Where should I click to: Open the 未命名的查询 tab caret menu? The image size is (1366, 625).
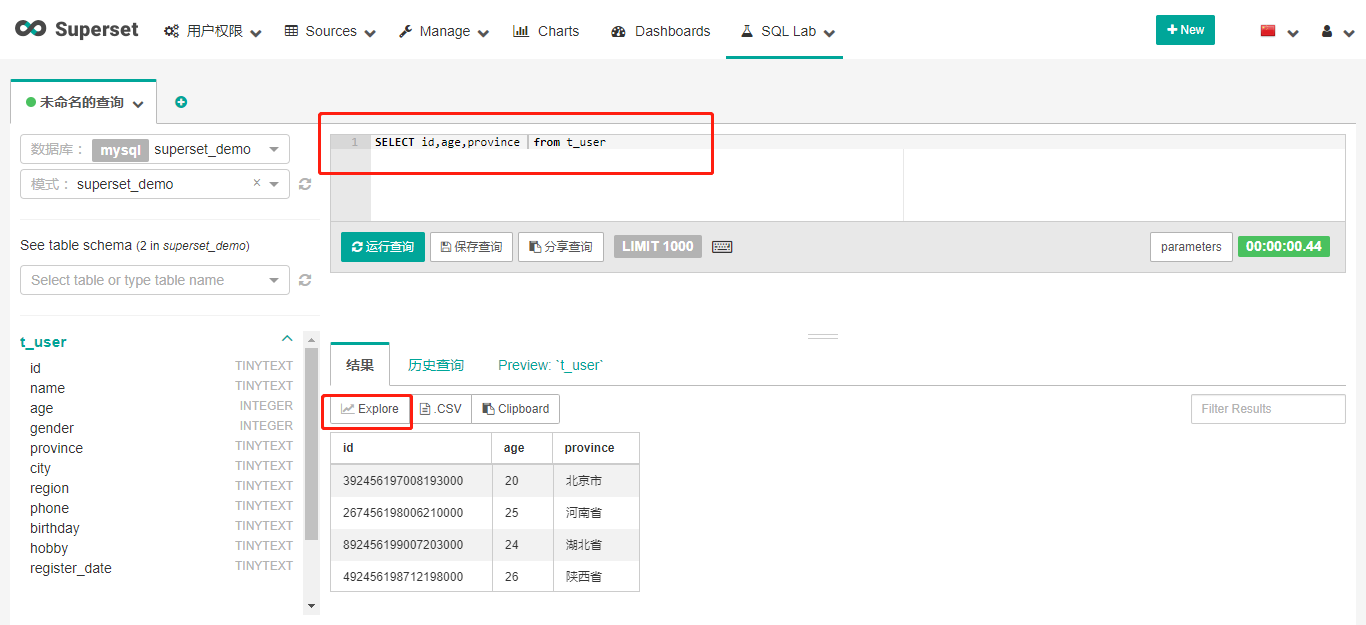(138, 101)
